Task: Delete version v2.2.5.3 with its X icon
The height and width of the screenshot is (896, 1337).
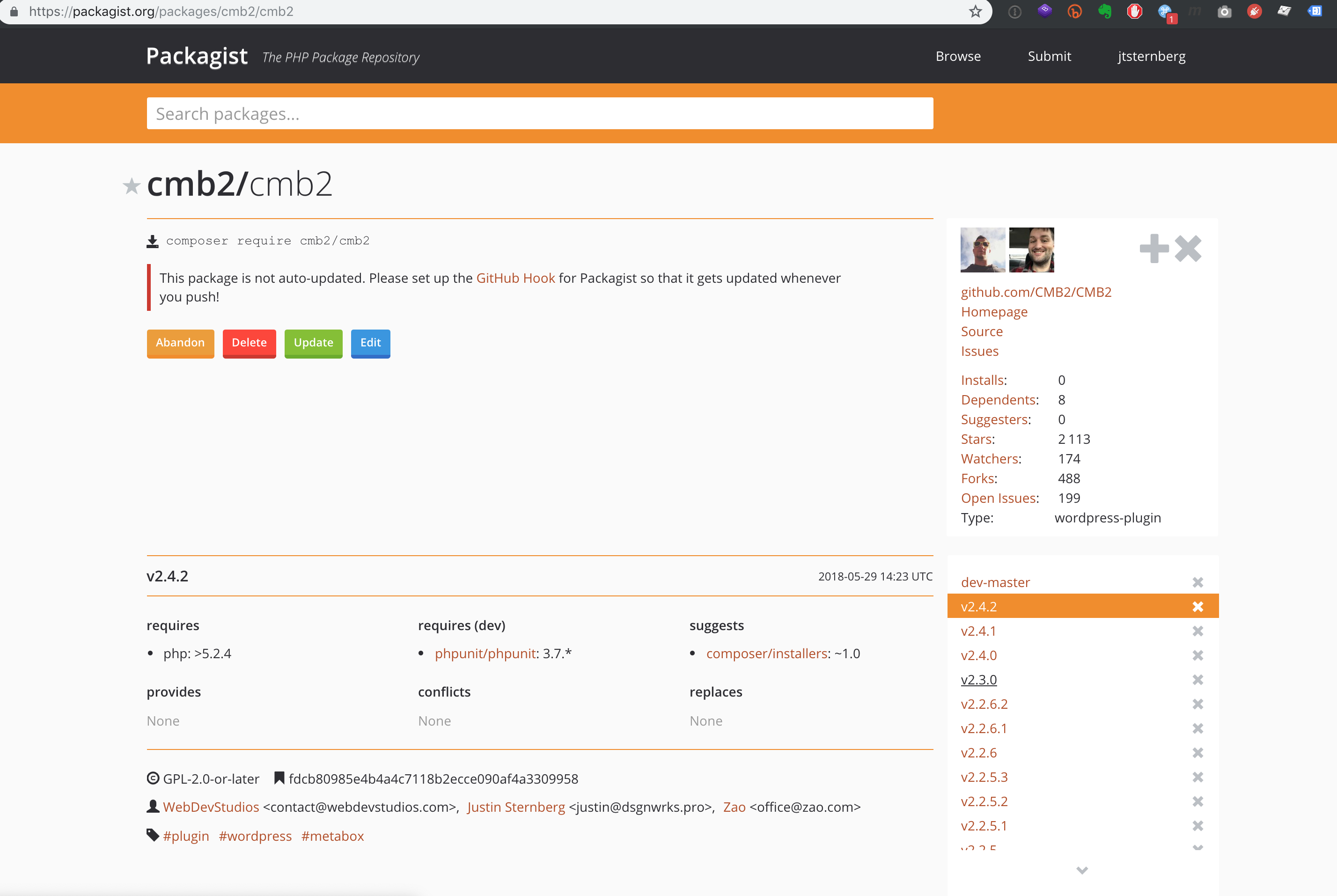Action: (x=1198, y=777)
